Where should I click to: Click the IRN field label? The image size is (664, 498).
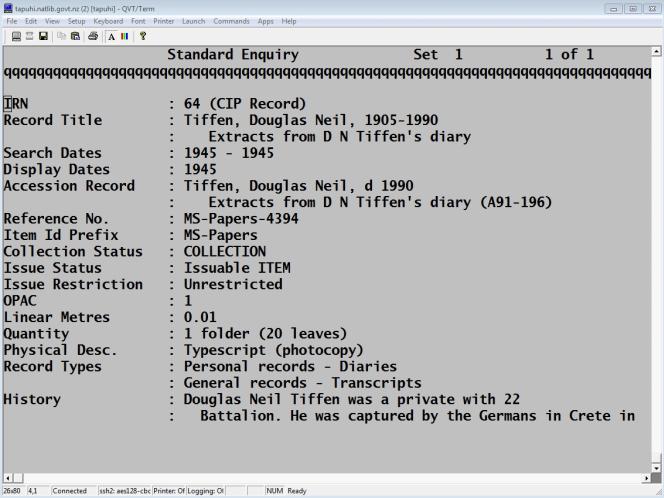(x=16, y=104)
